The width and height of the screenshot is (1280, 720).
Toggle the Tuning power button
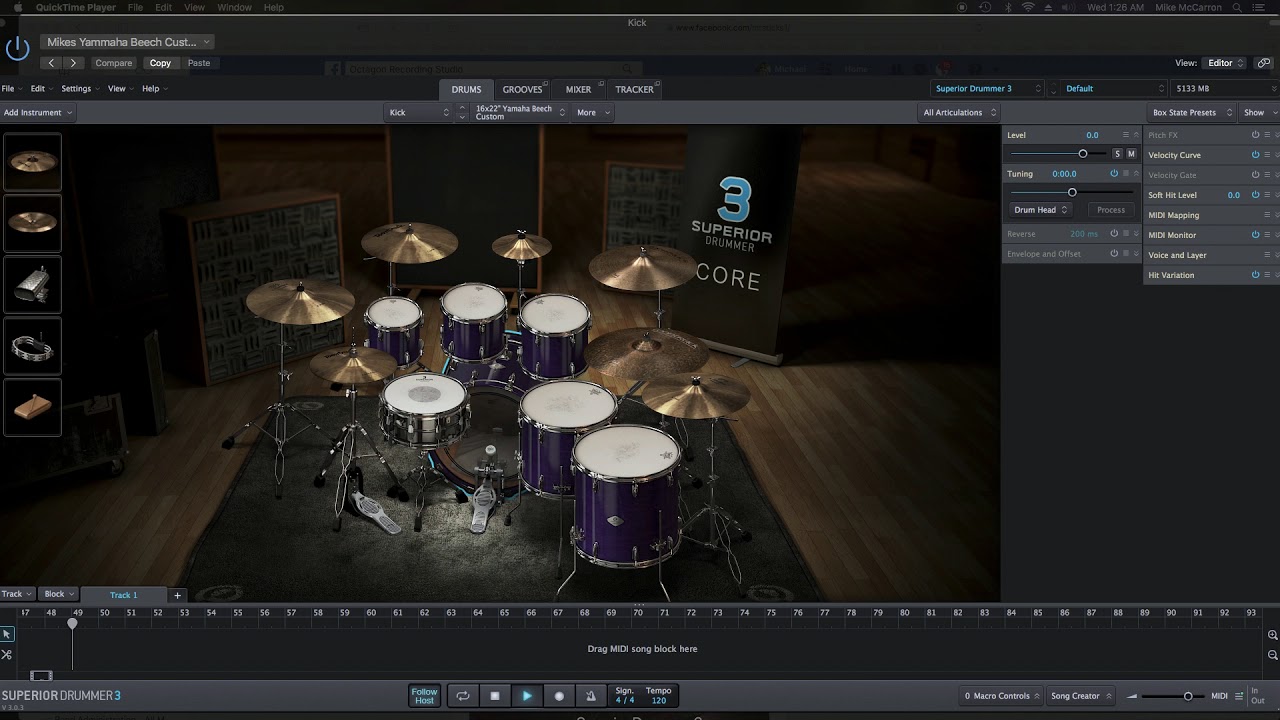(x=1114, y=174)
